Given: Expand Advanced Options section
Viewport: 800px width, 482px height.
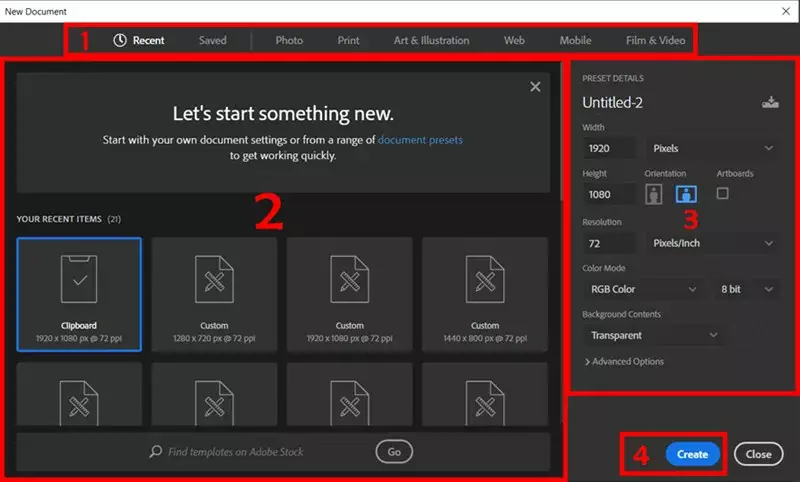Looking at the screenshot, I should pyautogui.click(x=624, y=361).
